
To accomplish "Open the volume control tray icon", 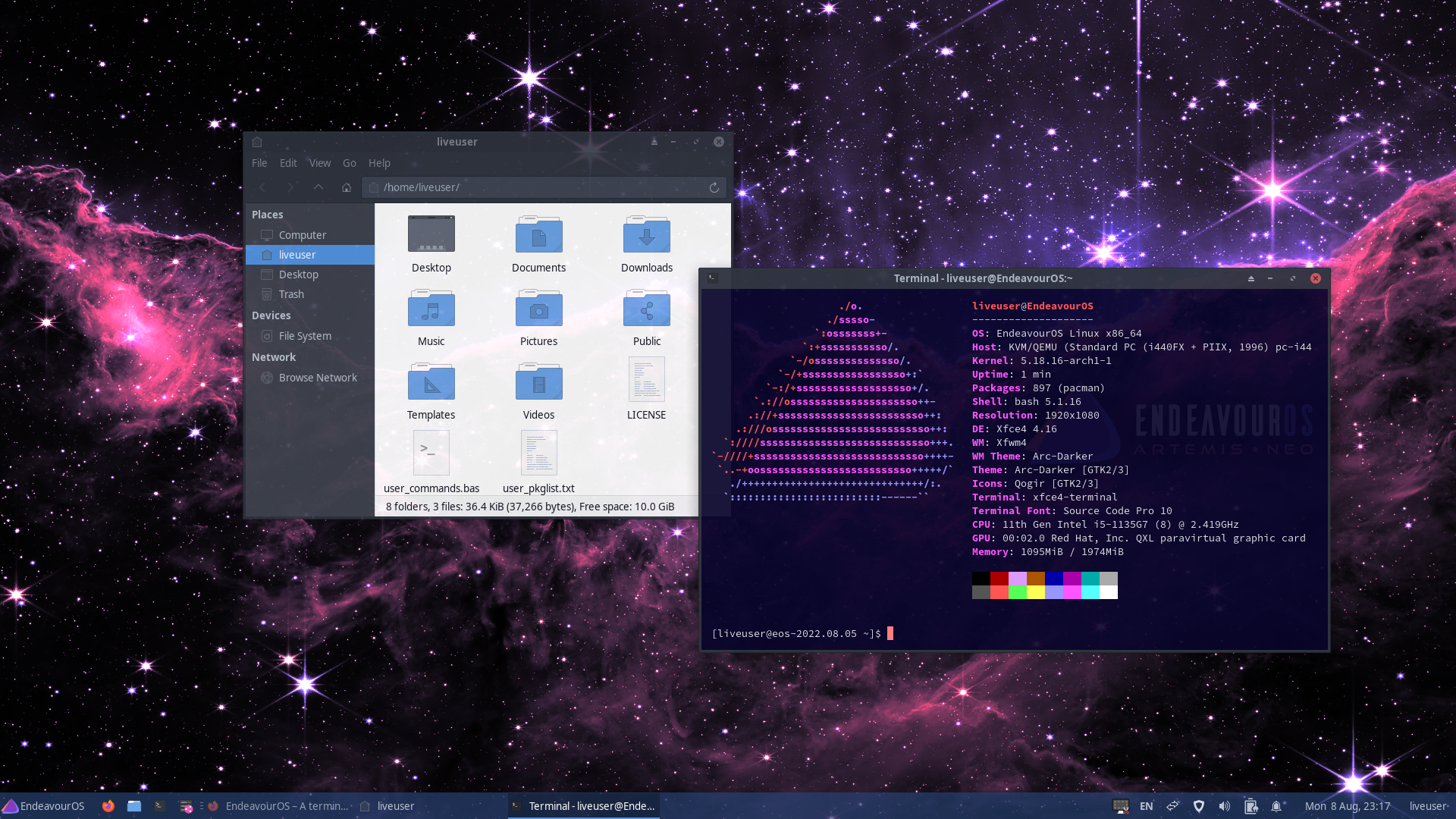I will pos(1225,806).
